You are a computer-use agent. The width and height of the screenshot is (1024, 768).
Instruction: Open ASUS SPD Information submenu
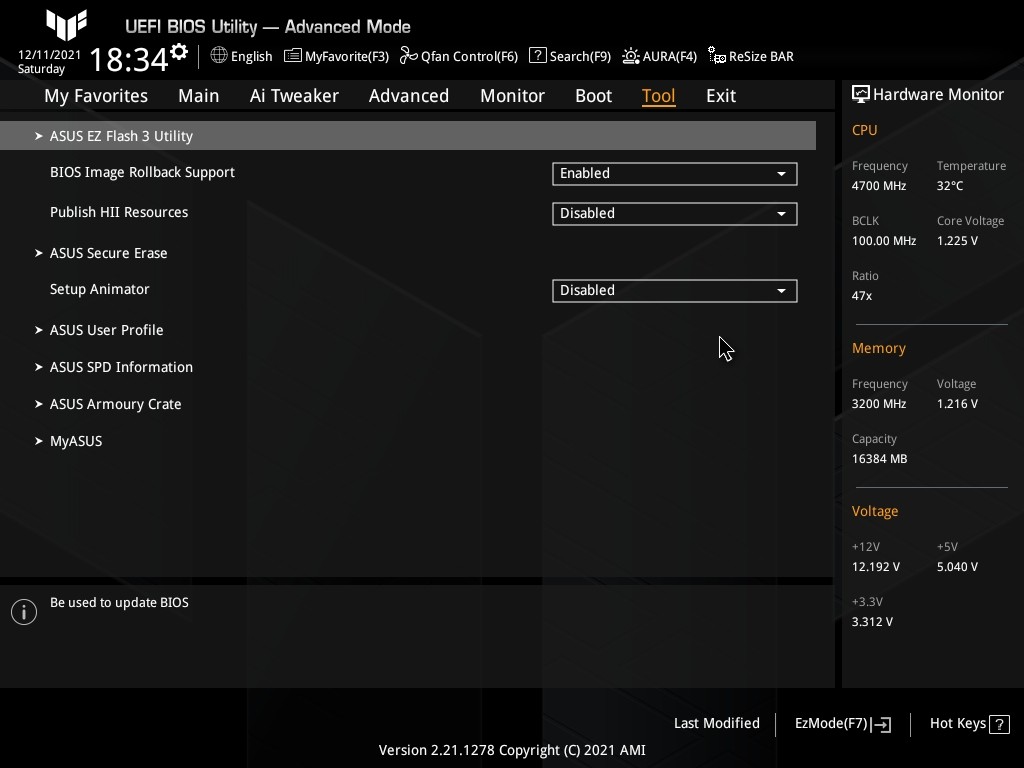pyautogui.click(x=121, y=367)
